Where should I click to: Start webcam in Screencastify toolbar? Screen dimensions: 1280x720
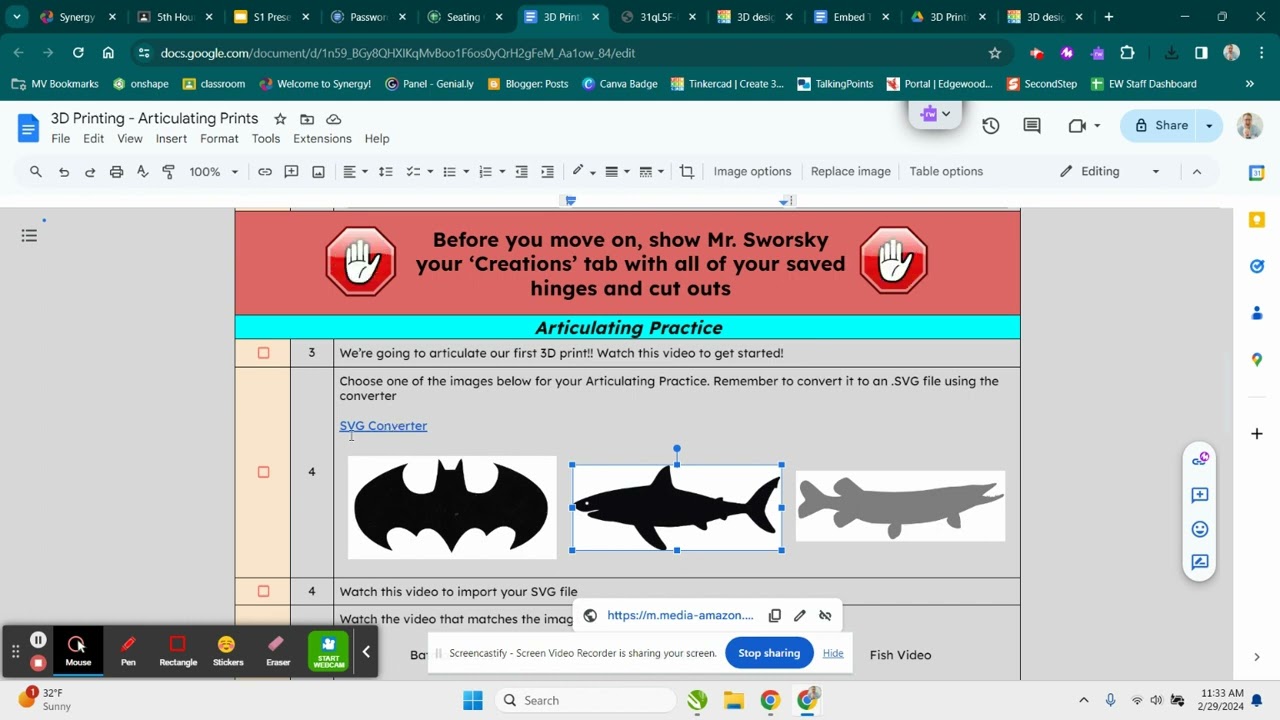click(328, 651)
